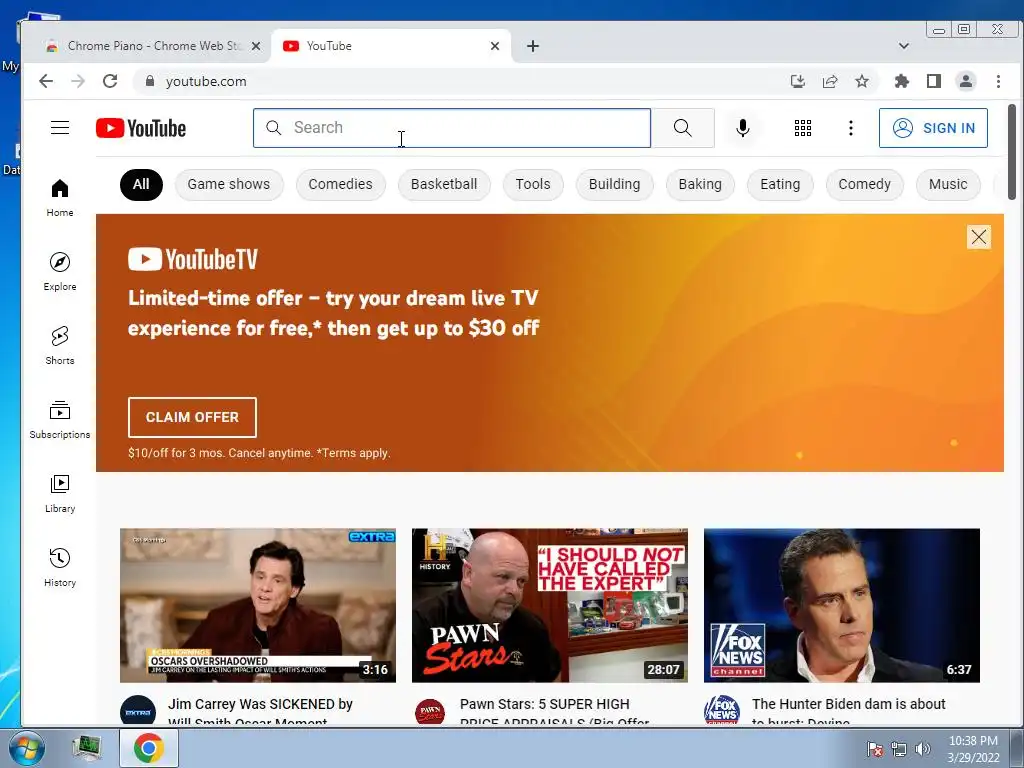
Task: Click the youtube.com address bar
Action: (x=457, y=81)
